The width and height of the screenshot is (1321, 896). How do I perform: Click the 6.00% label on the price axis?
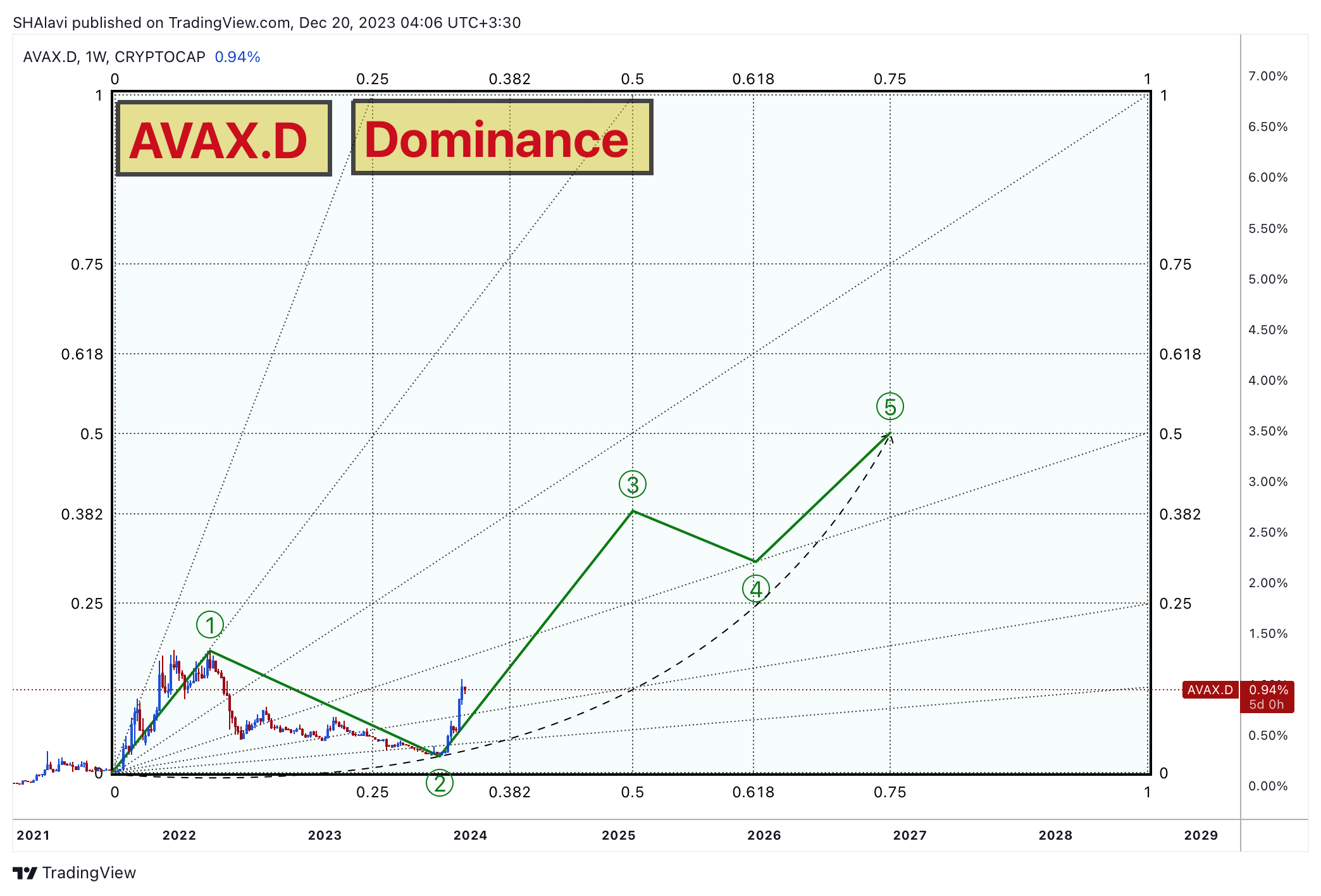coord(1268,177)
